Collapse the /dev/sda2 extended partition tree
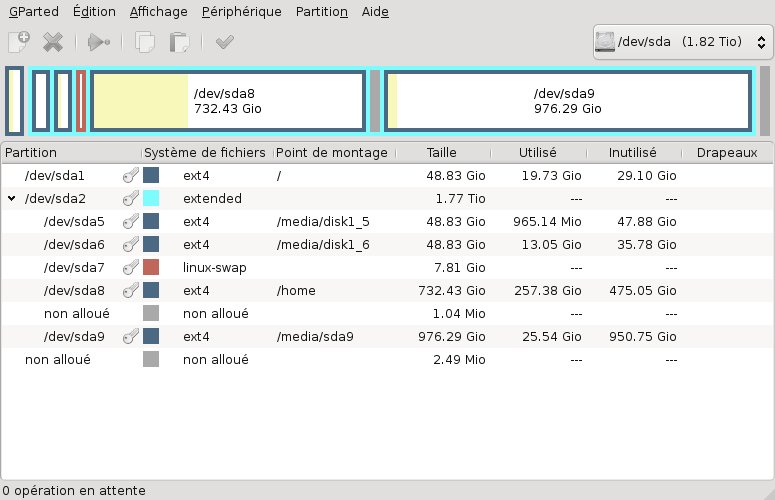 click(x=12, y=199)
